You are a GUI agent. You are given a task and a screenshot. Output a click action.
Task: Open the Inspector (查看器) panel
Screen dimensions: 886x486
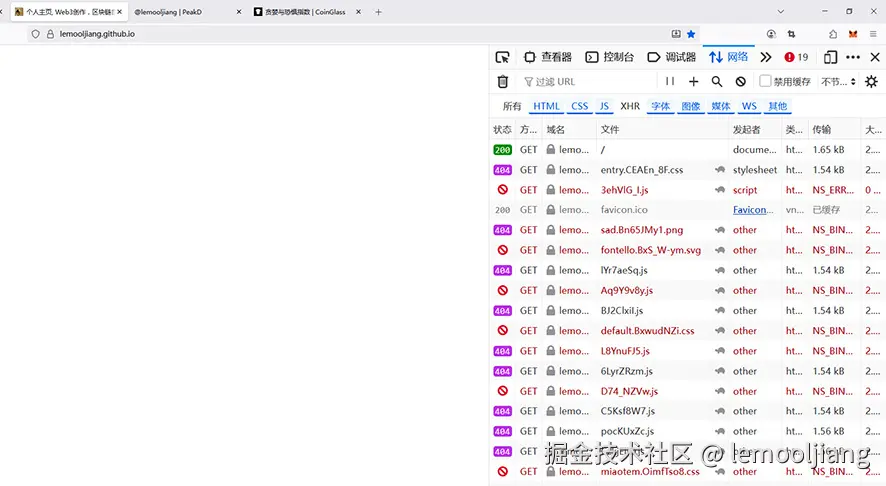click(548, 57)
